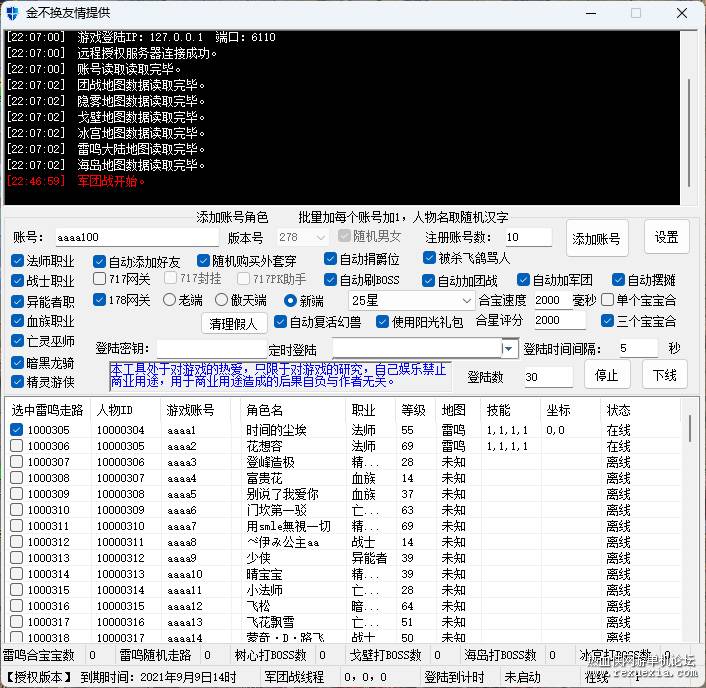Image resolution: width=706 pixels, height=688 pixels.
Task: Toggle 亡灵巫师 checkbox
Action: 17,341
